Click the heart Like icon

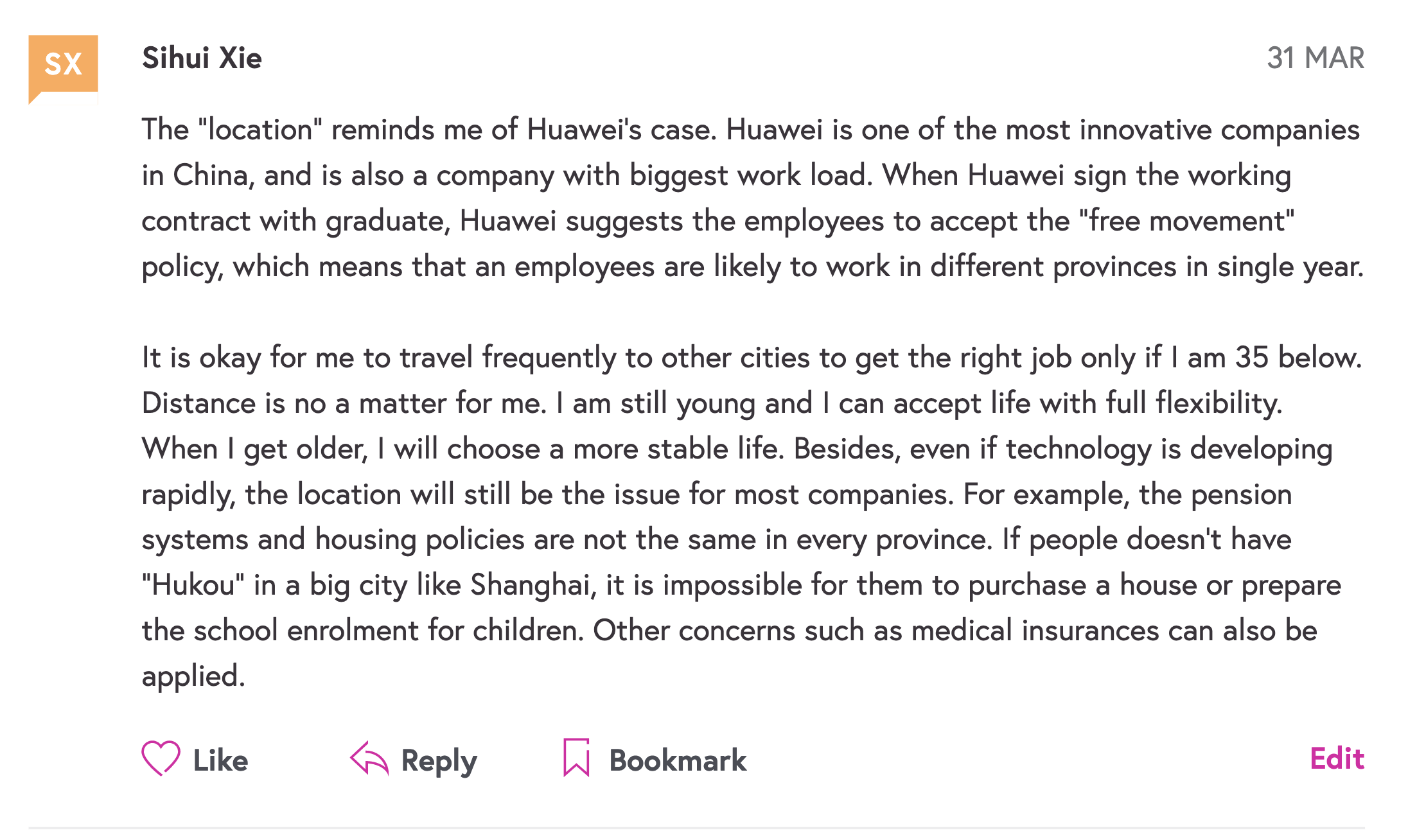161,758
